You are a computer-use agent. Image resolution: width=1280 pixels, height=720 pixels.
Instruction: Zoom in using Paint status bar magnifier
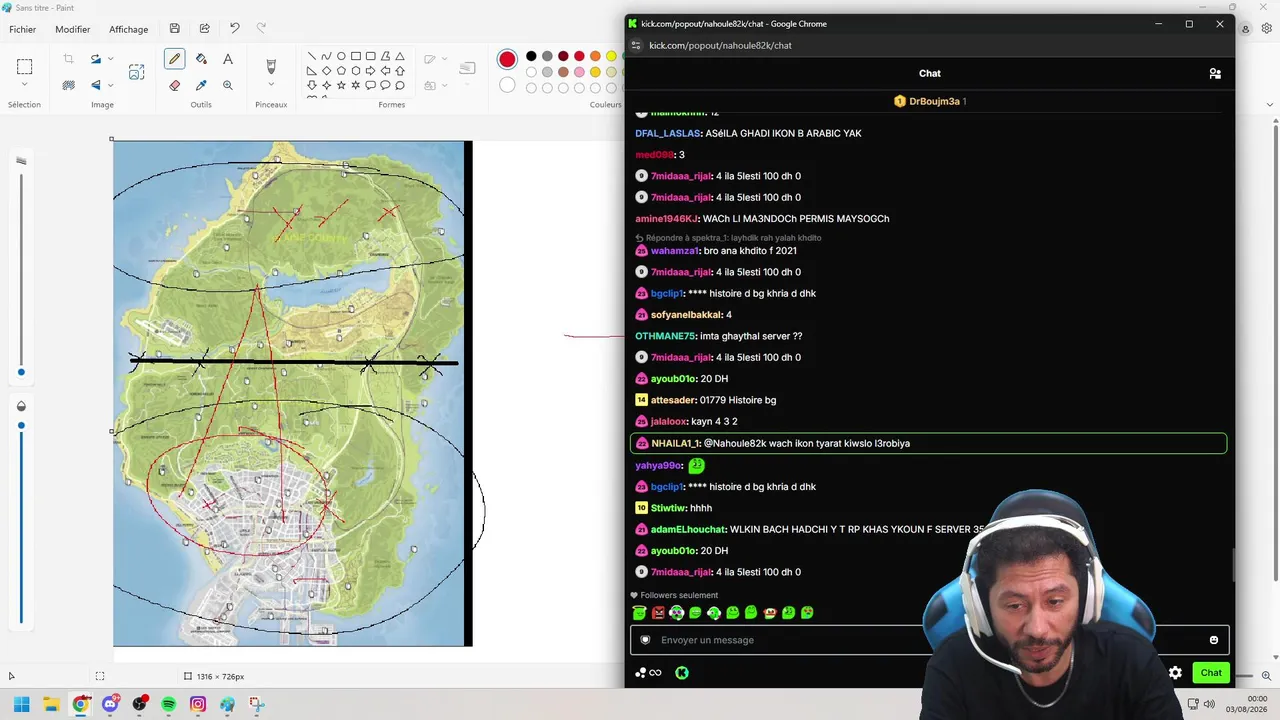[x=1266, y=676]
